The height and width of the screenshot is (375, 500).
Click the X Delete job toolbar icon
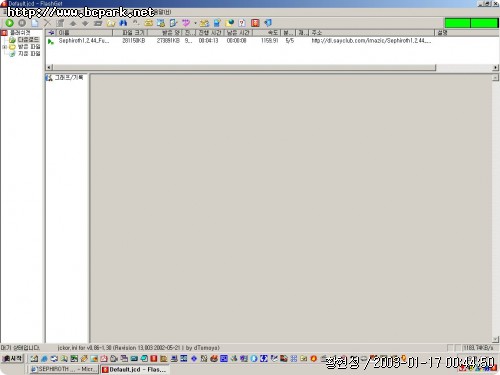pos(47,23)
